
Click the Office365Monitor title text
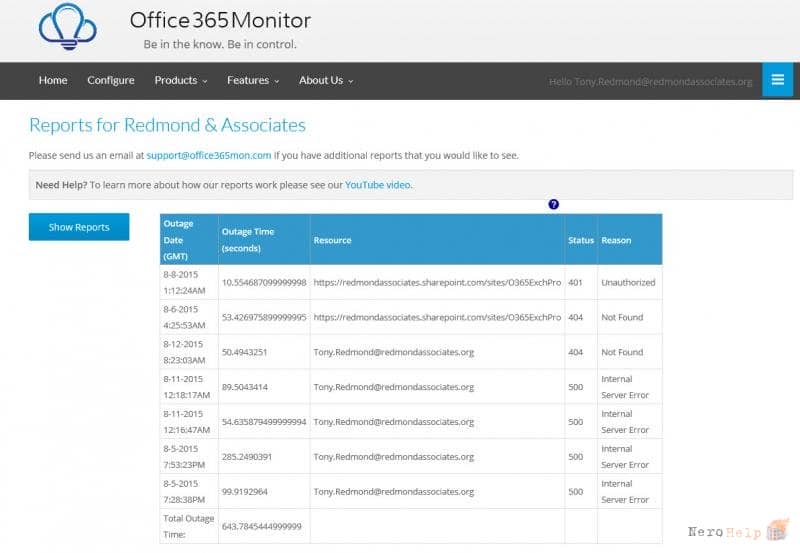(x=220, y=20)
